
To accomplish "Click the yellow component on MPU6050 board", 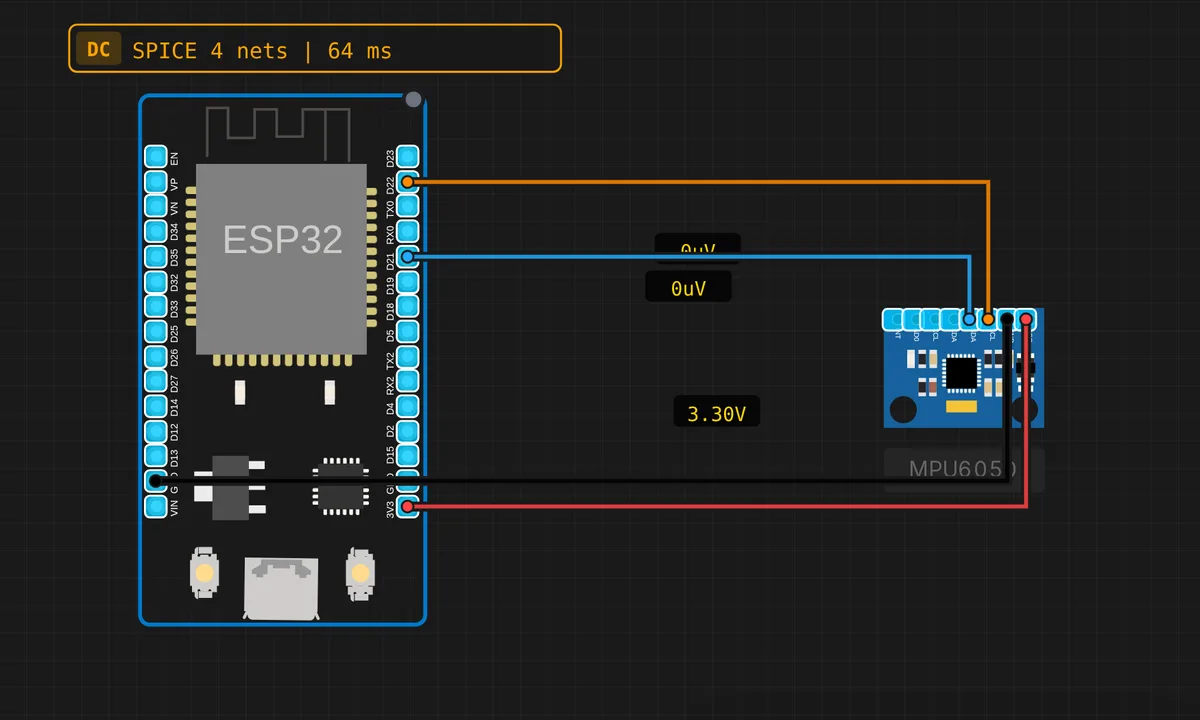I will pyautogui.click(x=962, y=407).
